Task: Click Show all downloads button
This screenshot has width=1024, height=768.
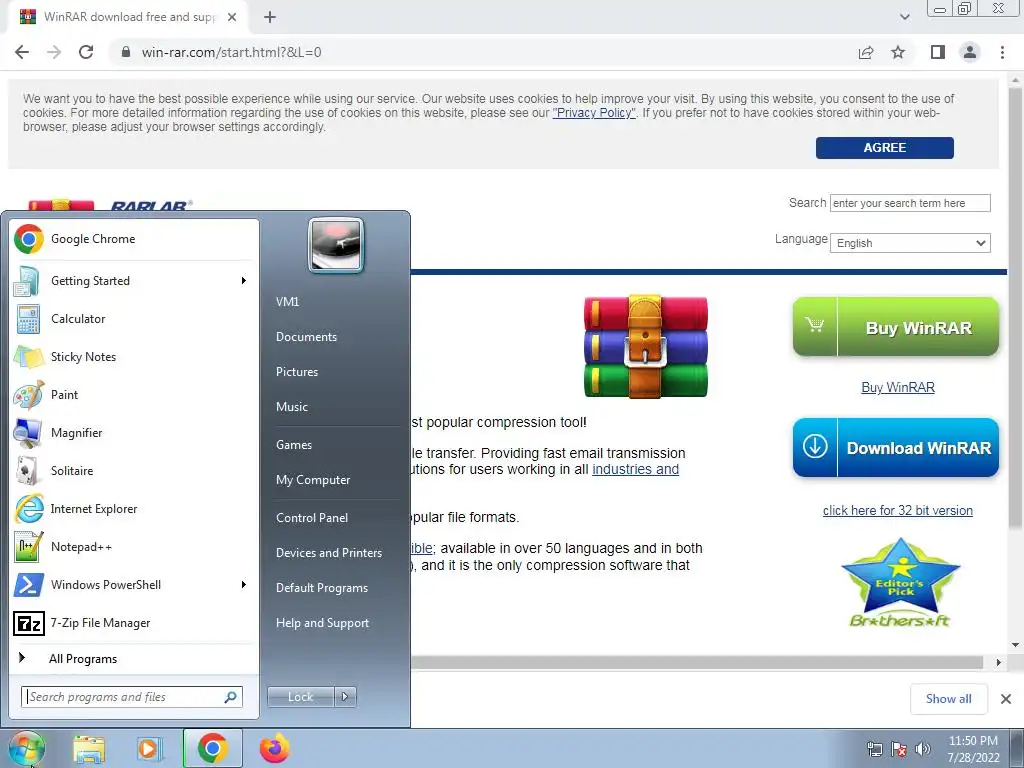Action: (x=949, y=699)
